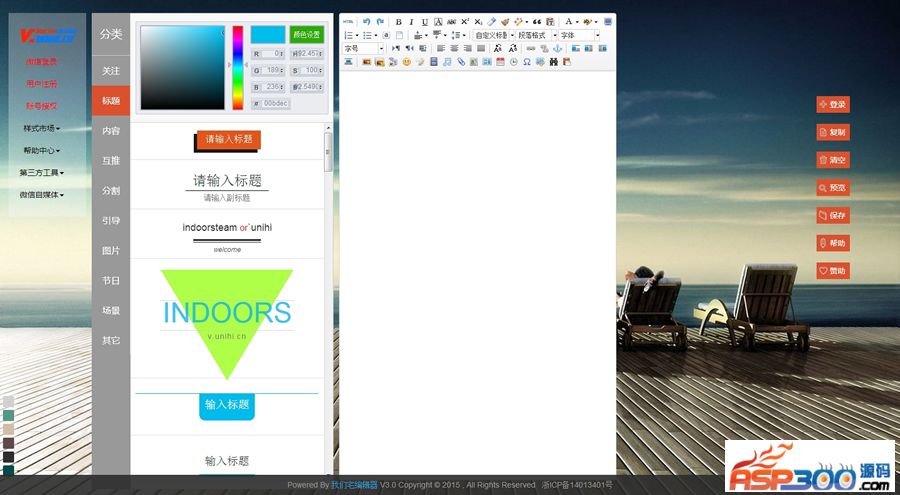
Task: Undo the last edit in the editor
Action: (x=367, y=22)
